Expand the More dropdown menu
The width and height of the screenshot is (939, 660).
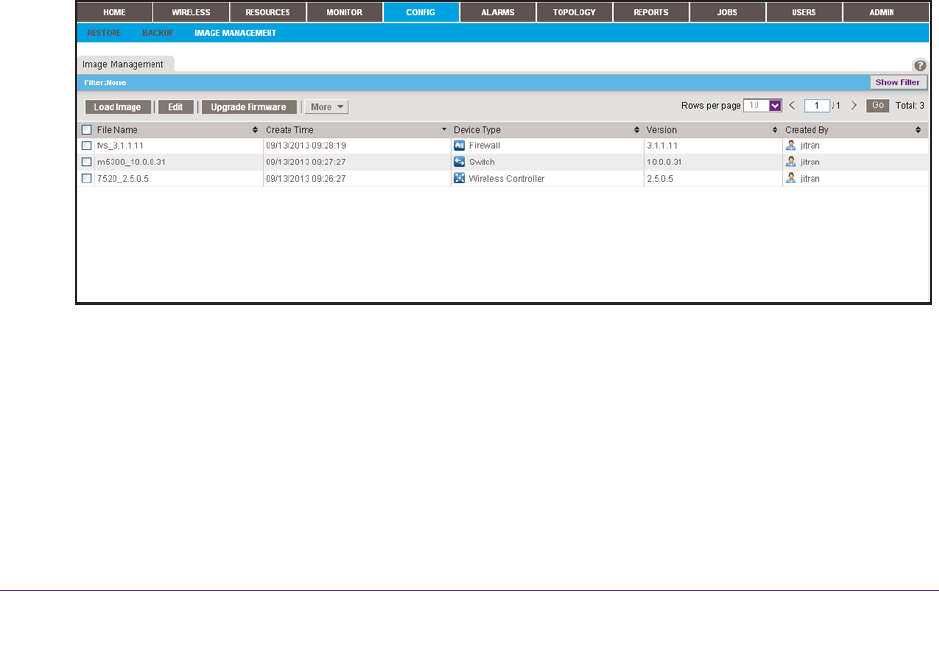click(x=327, y=107)
